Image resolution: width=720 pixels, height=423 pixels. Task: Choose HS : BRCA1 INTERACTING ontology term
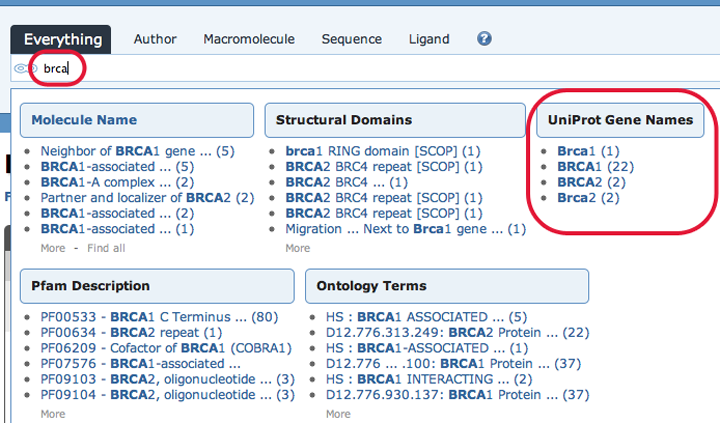tap(429, 379)
